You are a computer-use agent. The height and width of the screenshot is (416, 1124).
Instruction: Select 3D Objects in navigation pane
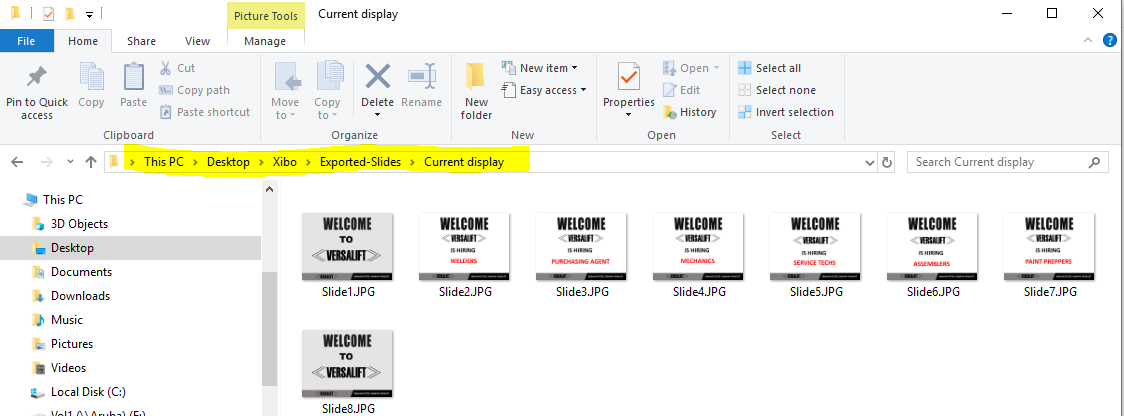click(79, 224)
